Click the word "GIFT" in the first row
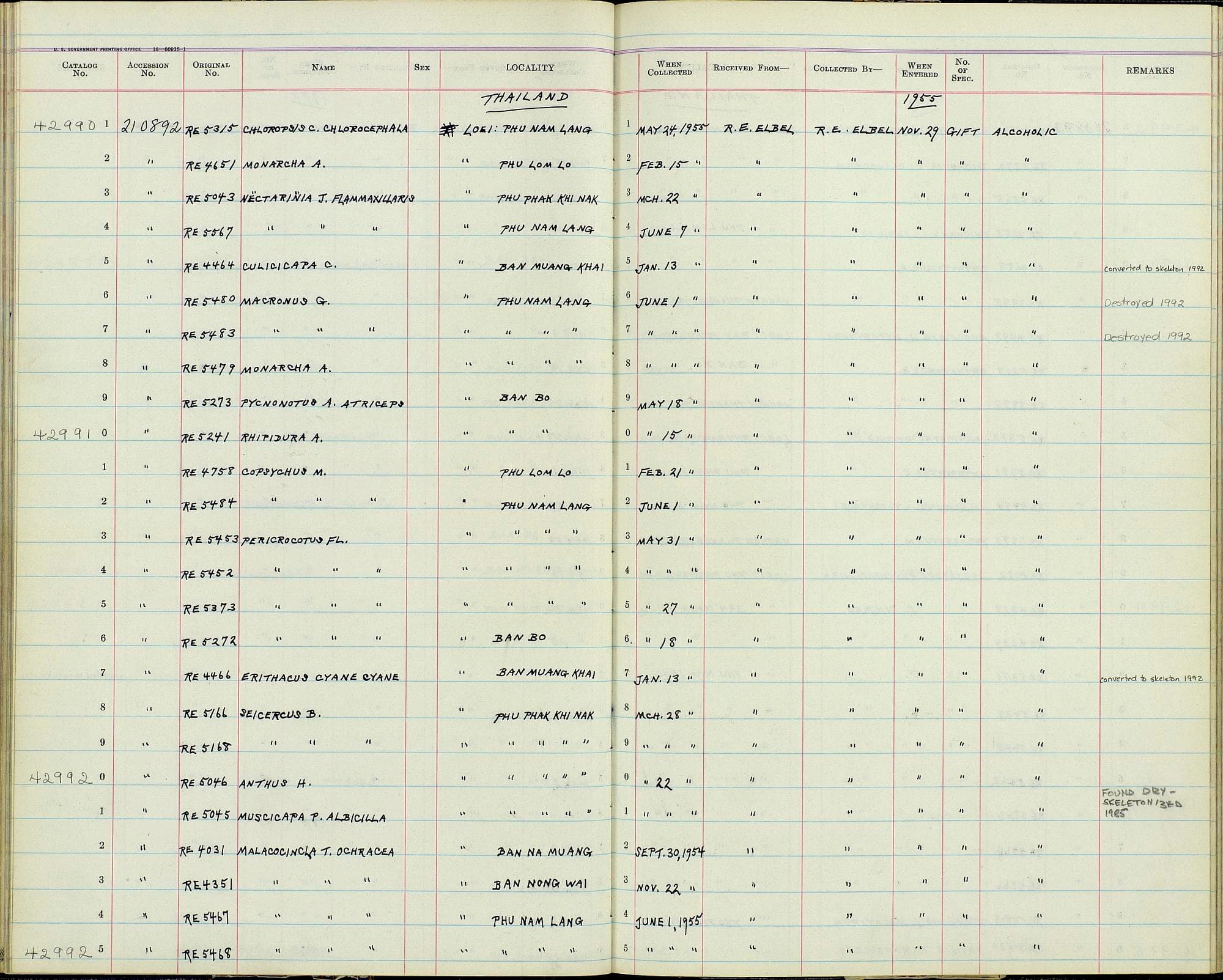1223x980 pixels. pyautogui.click(x=964, y=131)
